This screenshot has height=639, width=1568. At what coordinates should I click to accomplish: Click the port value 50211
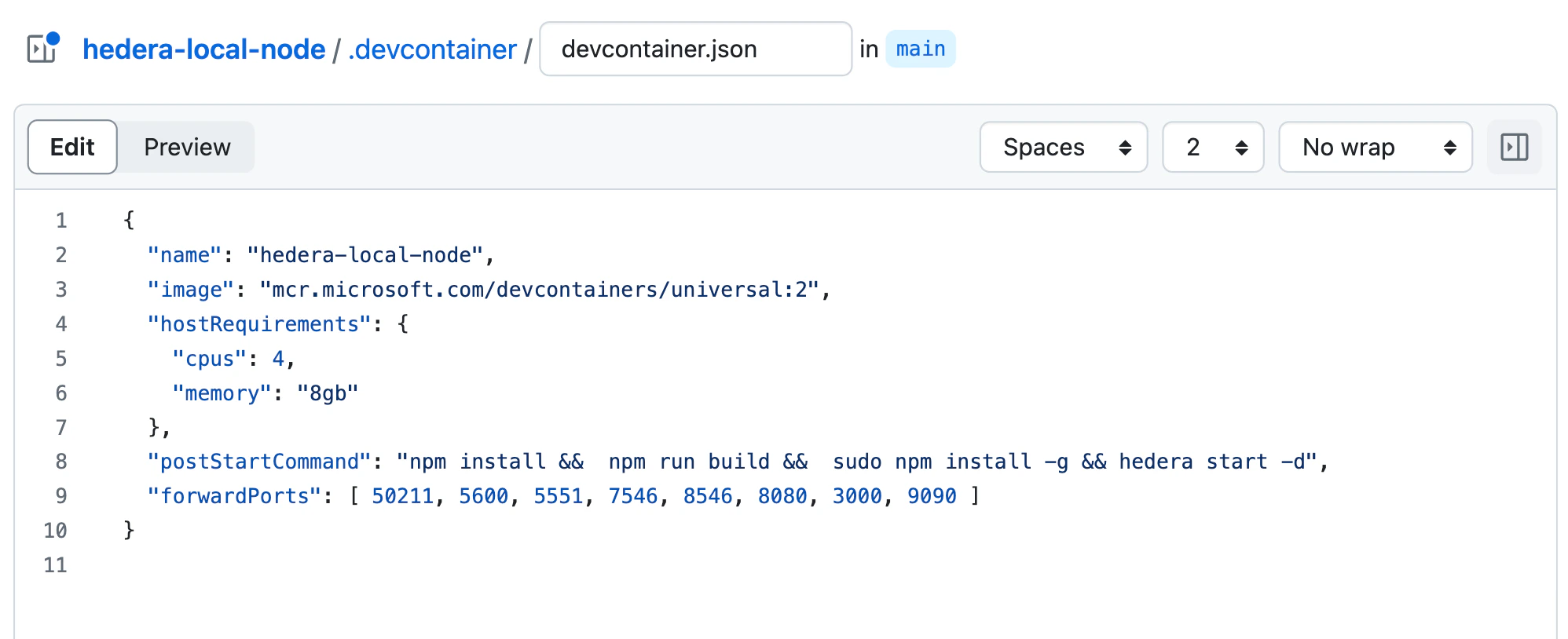pyautogui.click(x=402, y=496)
